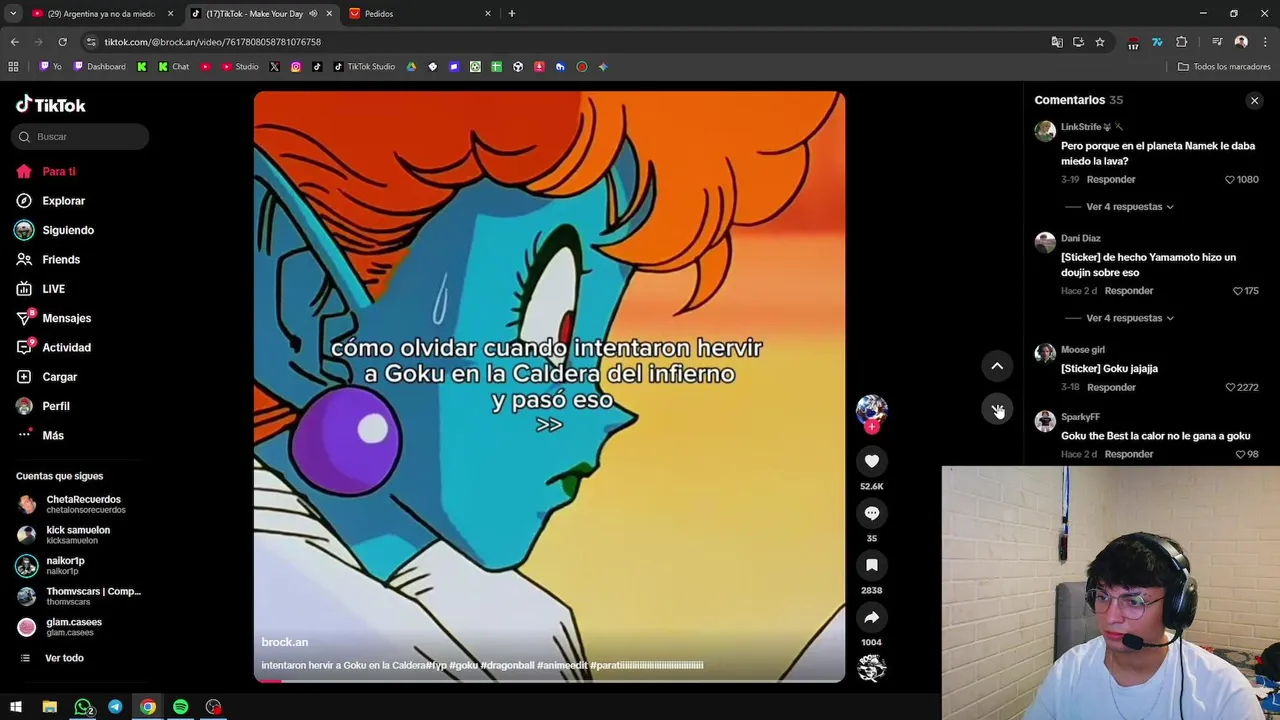This screenshot has height=720, width=1280.
Task: Bookmark this page with star icon
Action: [1100, 42]
